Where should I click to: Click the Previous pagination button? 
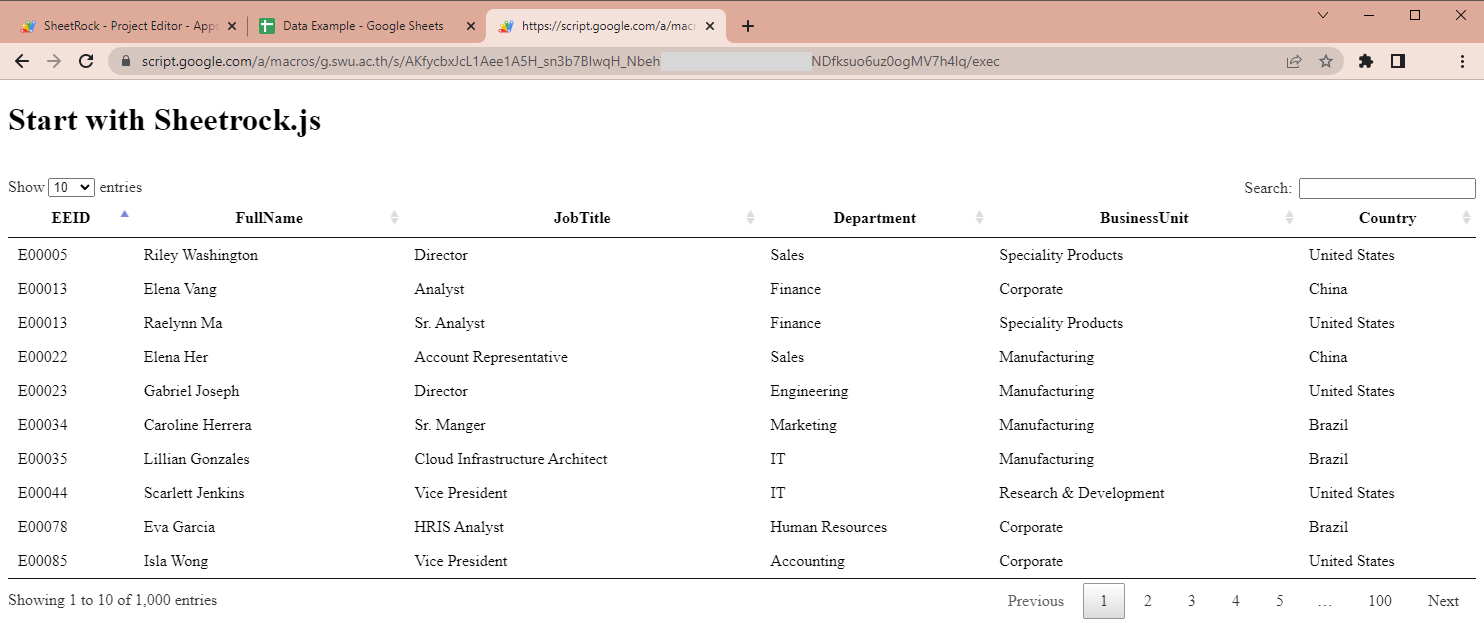click(1036, 601)
